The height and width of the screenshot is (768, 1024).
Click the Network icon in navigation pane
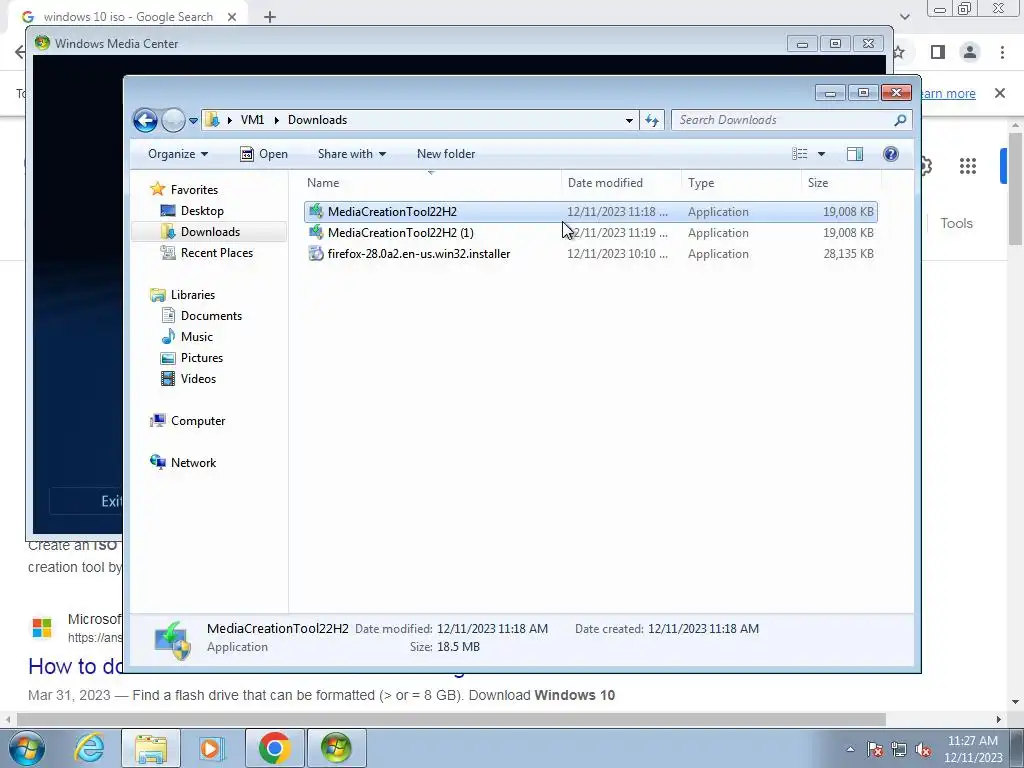click(x=157, y=462)
